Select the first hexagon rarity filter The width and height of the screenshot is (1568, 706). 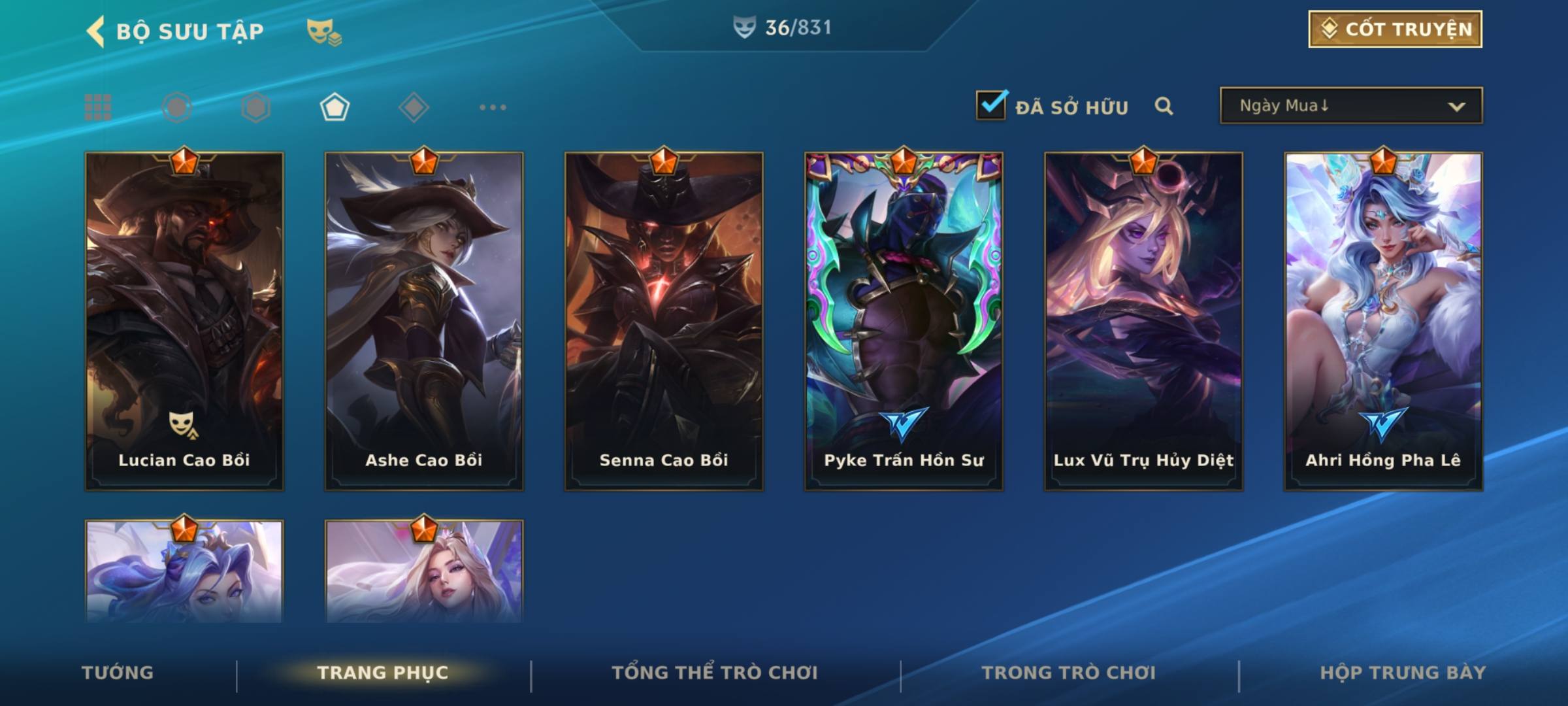click(177, 107)
